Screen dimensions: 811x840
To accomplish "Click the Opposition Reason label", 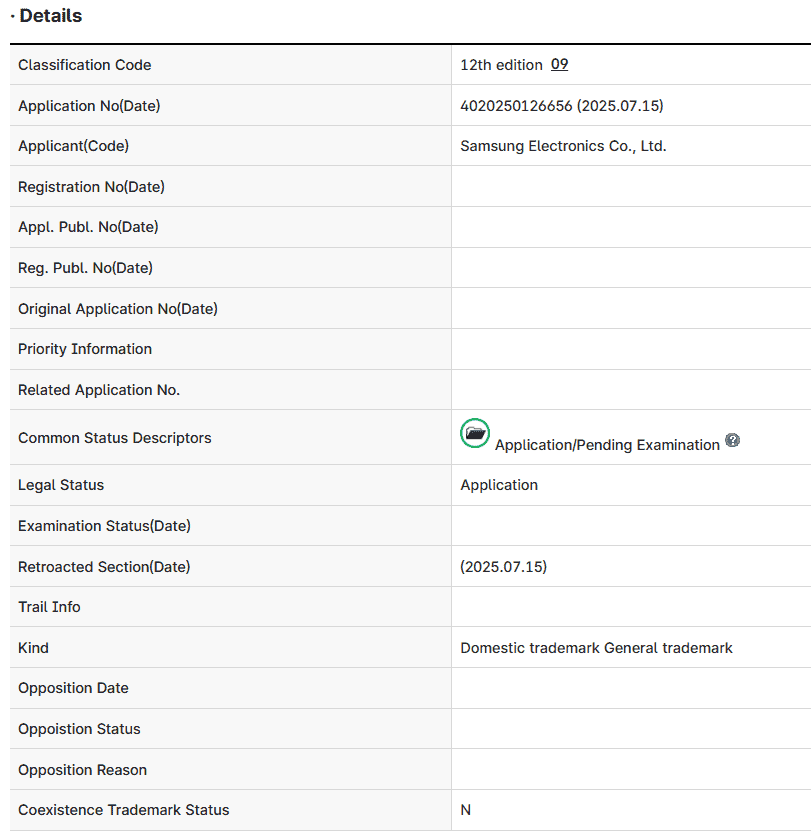I will click(x=82, y=770).
